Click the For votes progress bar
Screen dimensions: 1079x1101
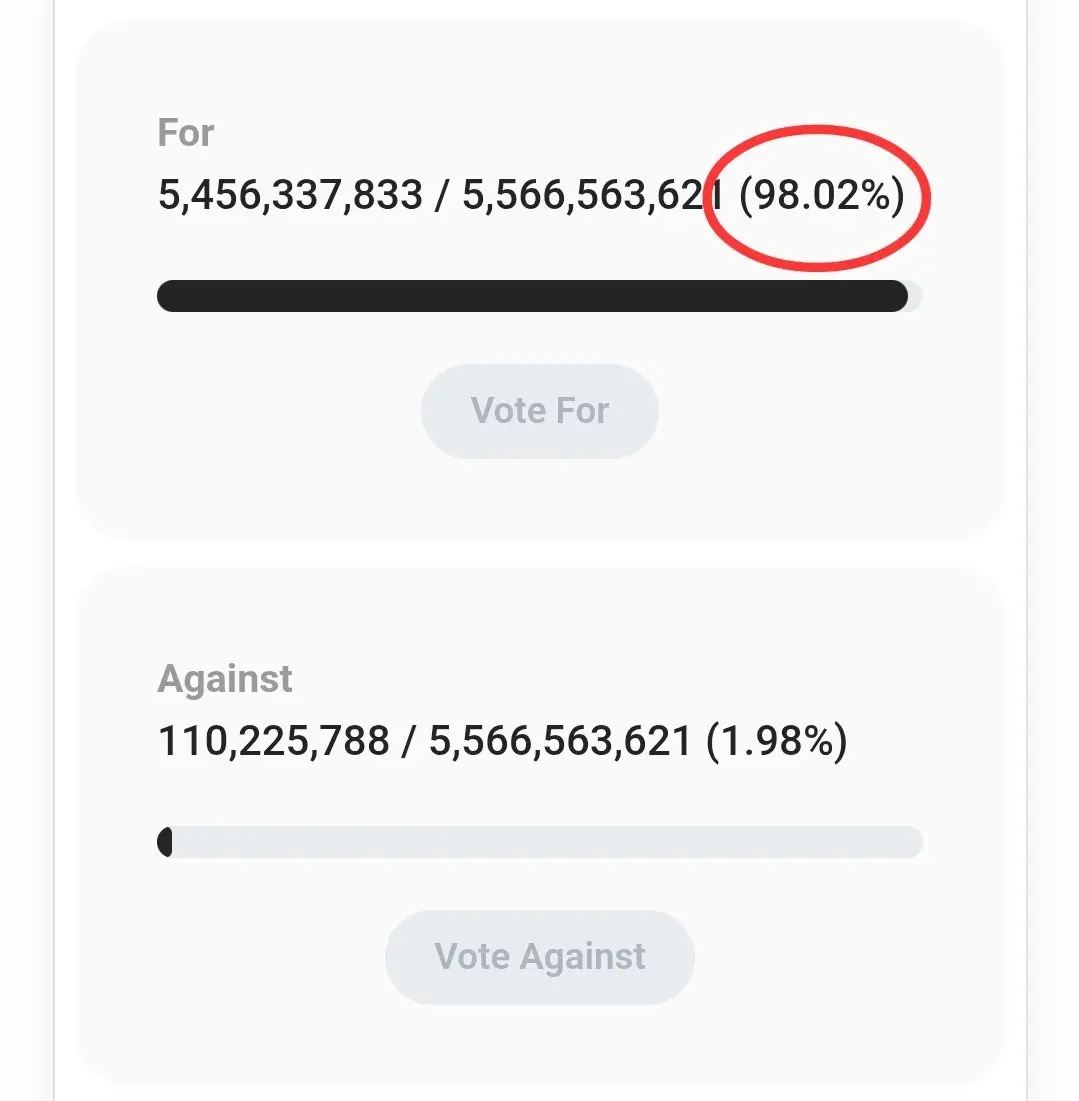532,296
